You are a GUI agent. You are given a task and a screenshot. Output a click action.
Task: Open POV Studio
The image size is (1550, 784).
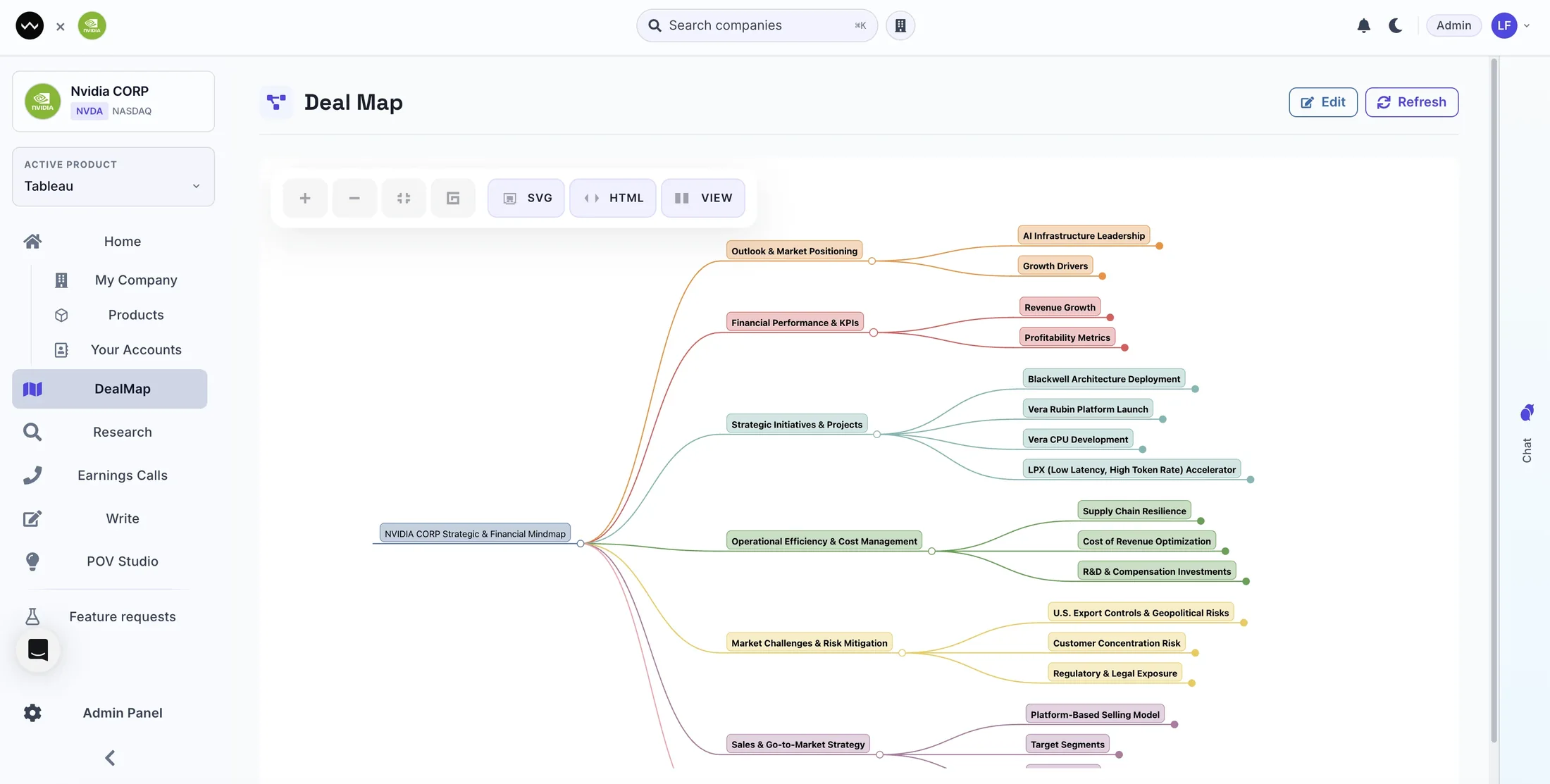(123, 561)
